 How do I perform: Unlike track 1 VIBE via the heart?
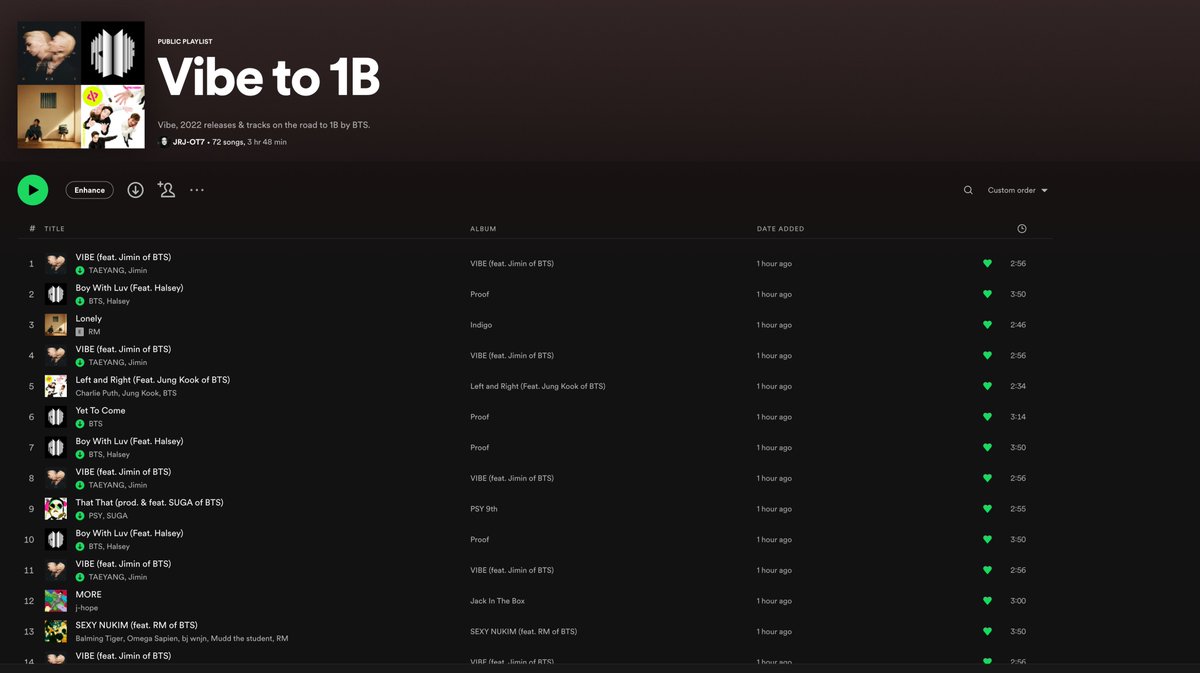[x=987, y=264]
